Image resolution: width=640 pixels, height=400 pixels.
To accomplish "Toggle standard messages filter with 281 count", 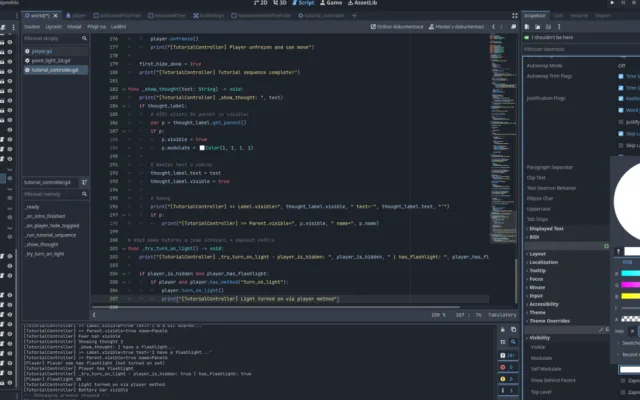I will 508,356.
